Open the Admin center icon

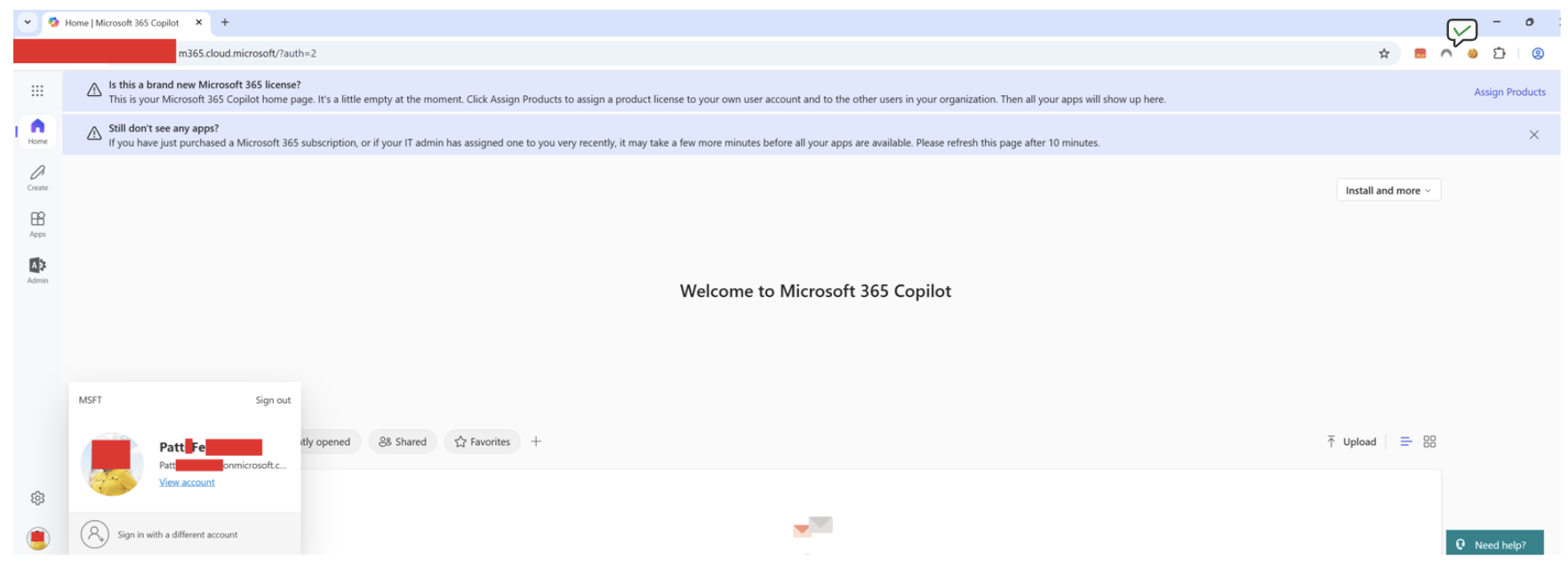[x=37, y=269]
